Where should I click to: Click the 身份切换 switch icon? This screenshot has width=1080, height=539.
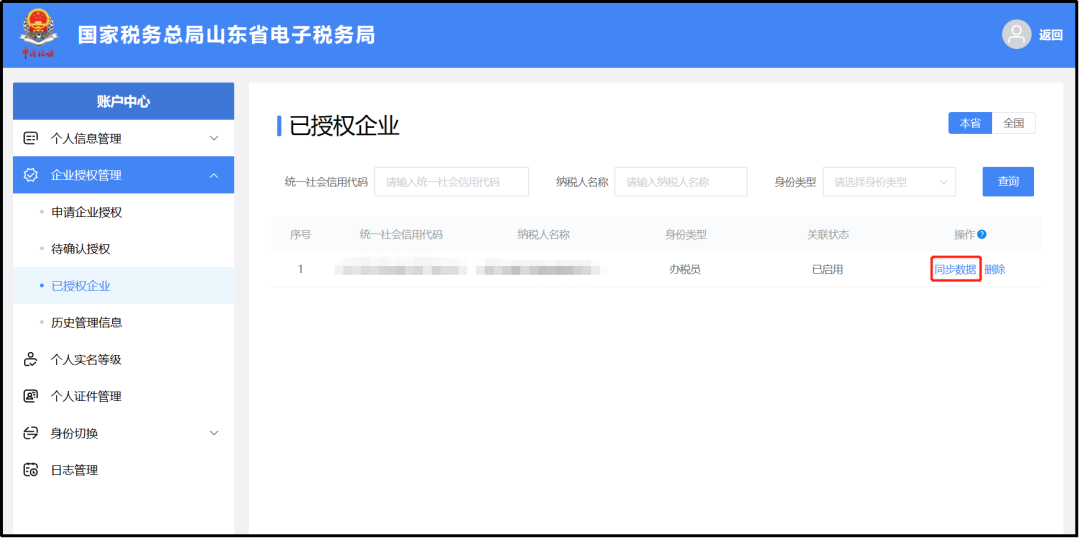point(31,433)
